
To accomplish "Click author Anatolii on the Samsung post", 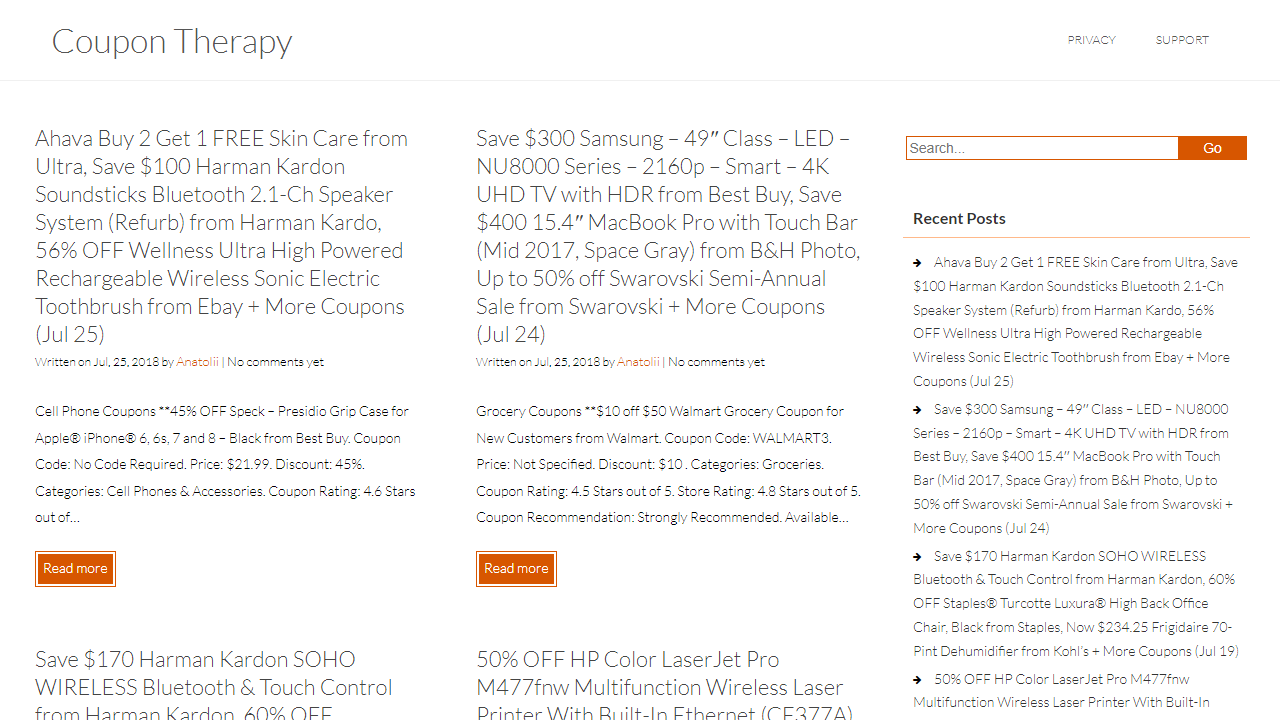I will (638, 361).
